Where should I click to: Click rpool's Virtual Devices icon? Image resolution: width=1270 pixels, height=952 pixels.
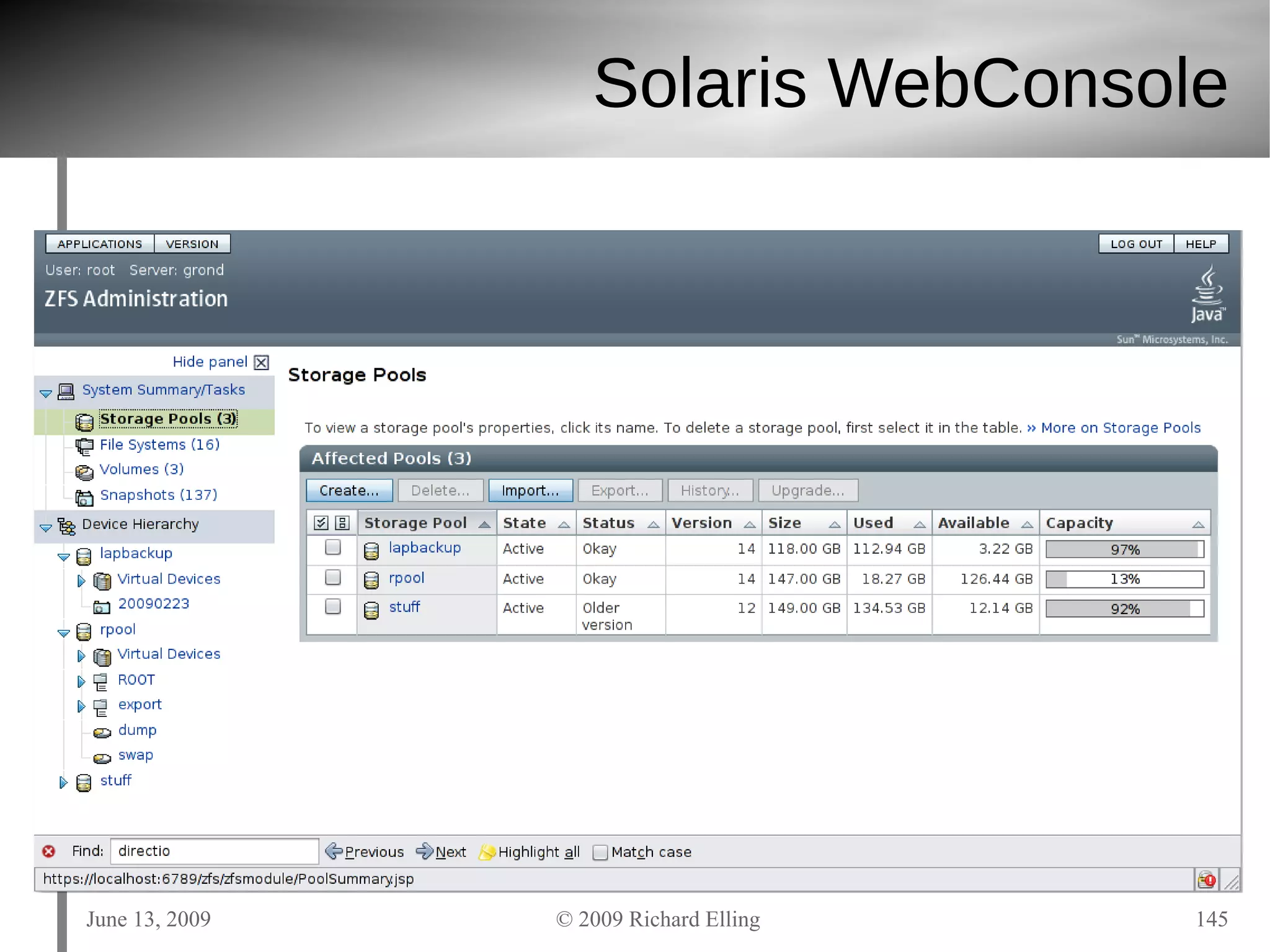102,656
